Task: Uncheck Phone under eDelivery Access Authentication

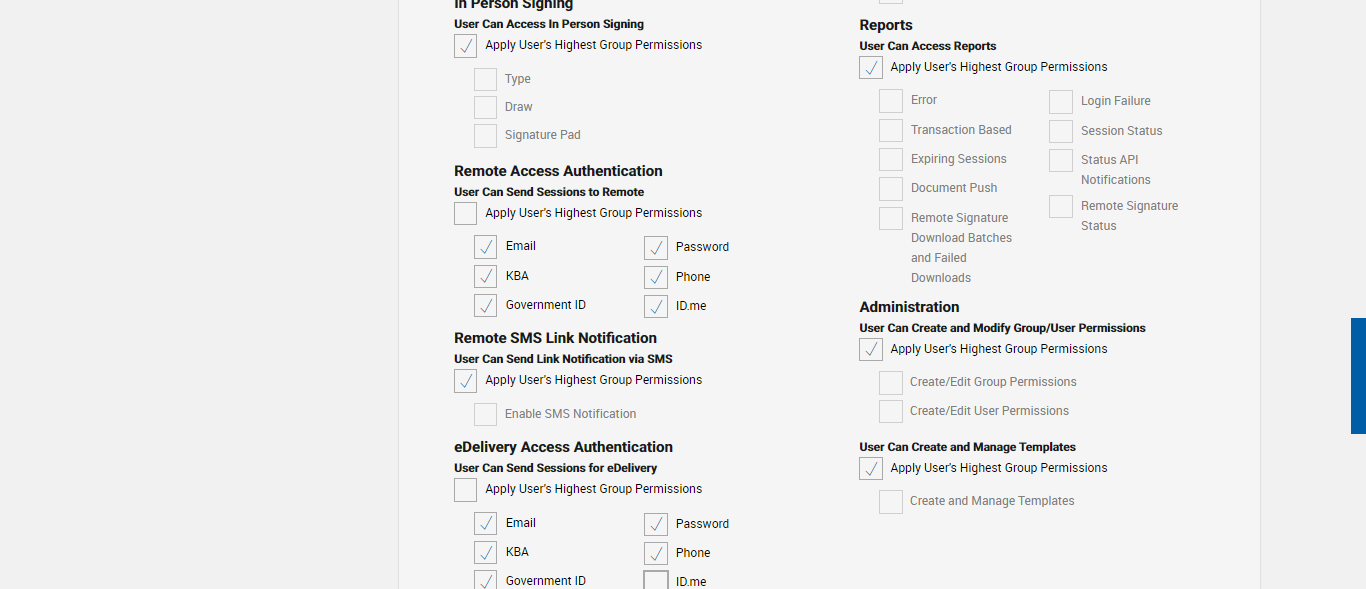Action: pos(656,553)
